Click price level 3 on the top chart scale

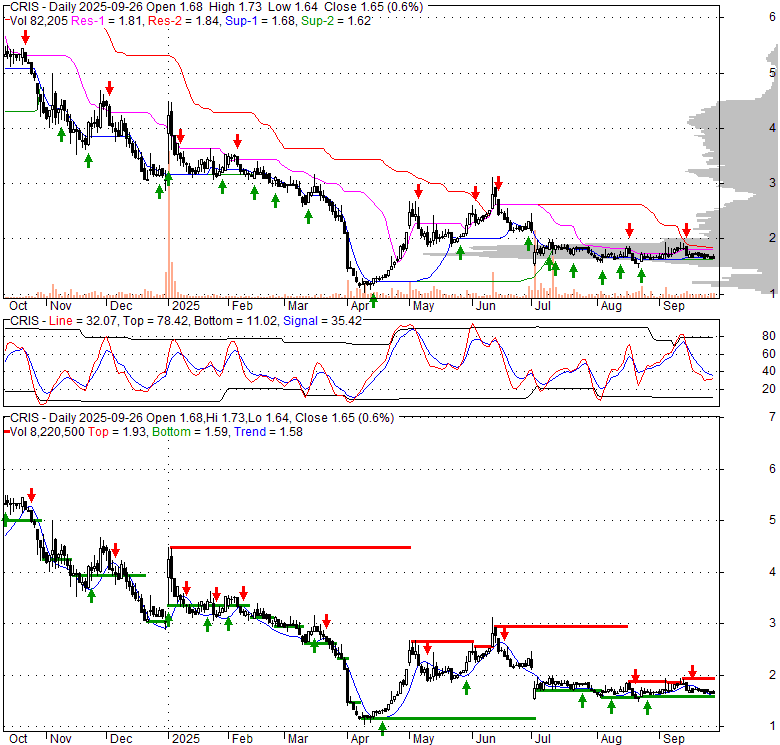pyautogui.click(x=772, y=183)
